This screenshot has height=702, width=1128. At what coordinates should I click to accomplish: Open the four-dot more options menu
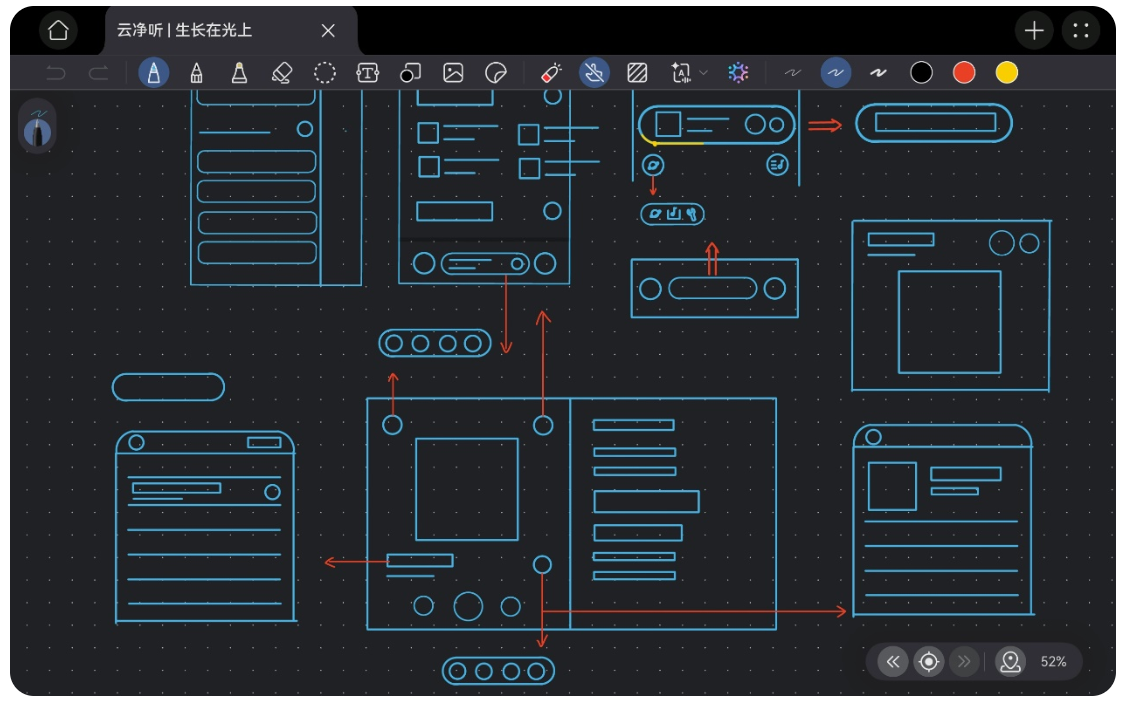point(1081,30)
